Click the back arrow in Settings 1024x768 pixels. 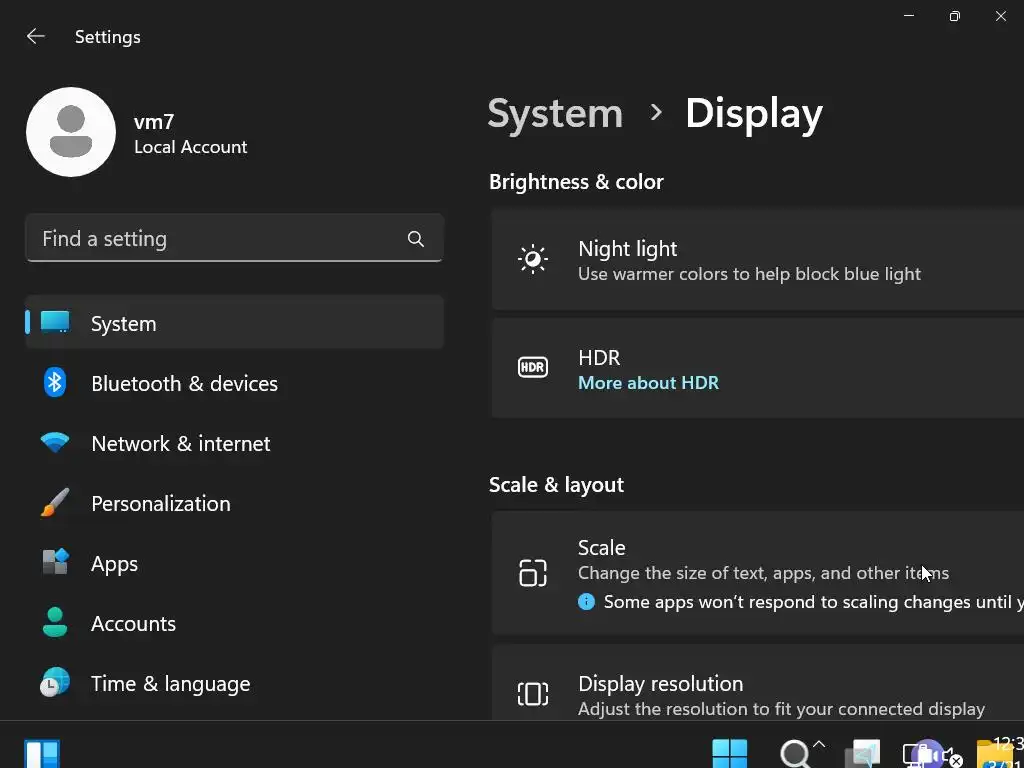pyautogui.click(x=36, y=37)
